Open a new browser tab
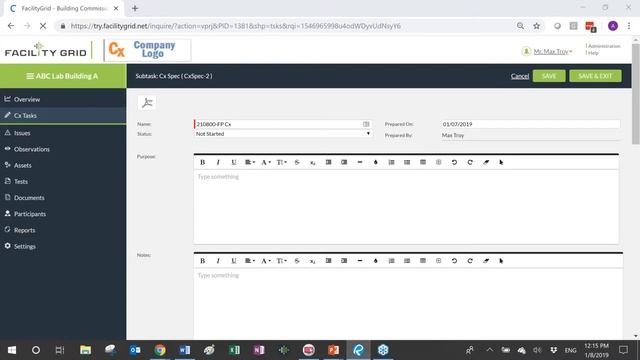The width and height of the screenshot is (640, 360). 135,8
